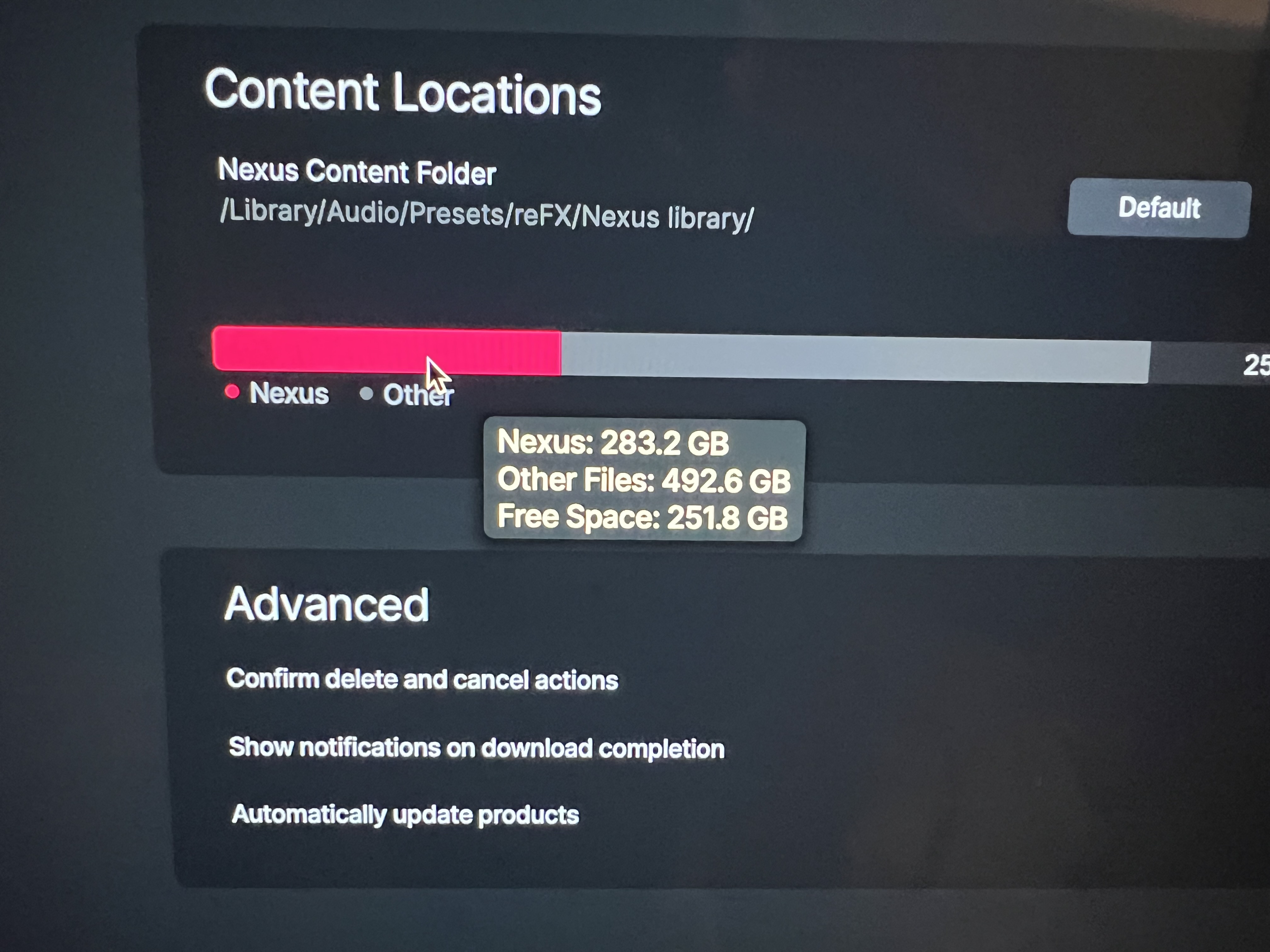The image size is (1270, 952).
Task: Toggle Confirm delete and cancel actions
Action: pyautogui.click(x=422, y=679)
